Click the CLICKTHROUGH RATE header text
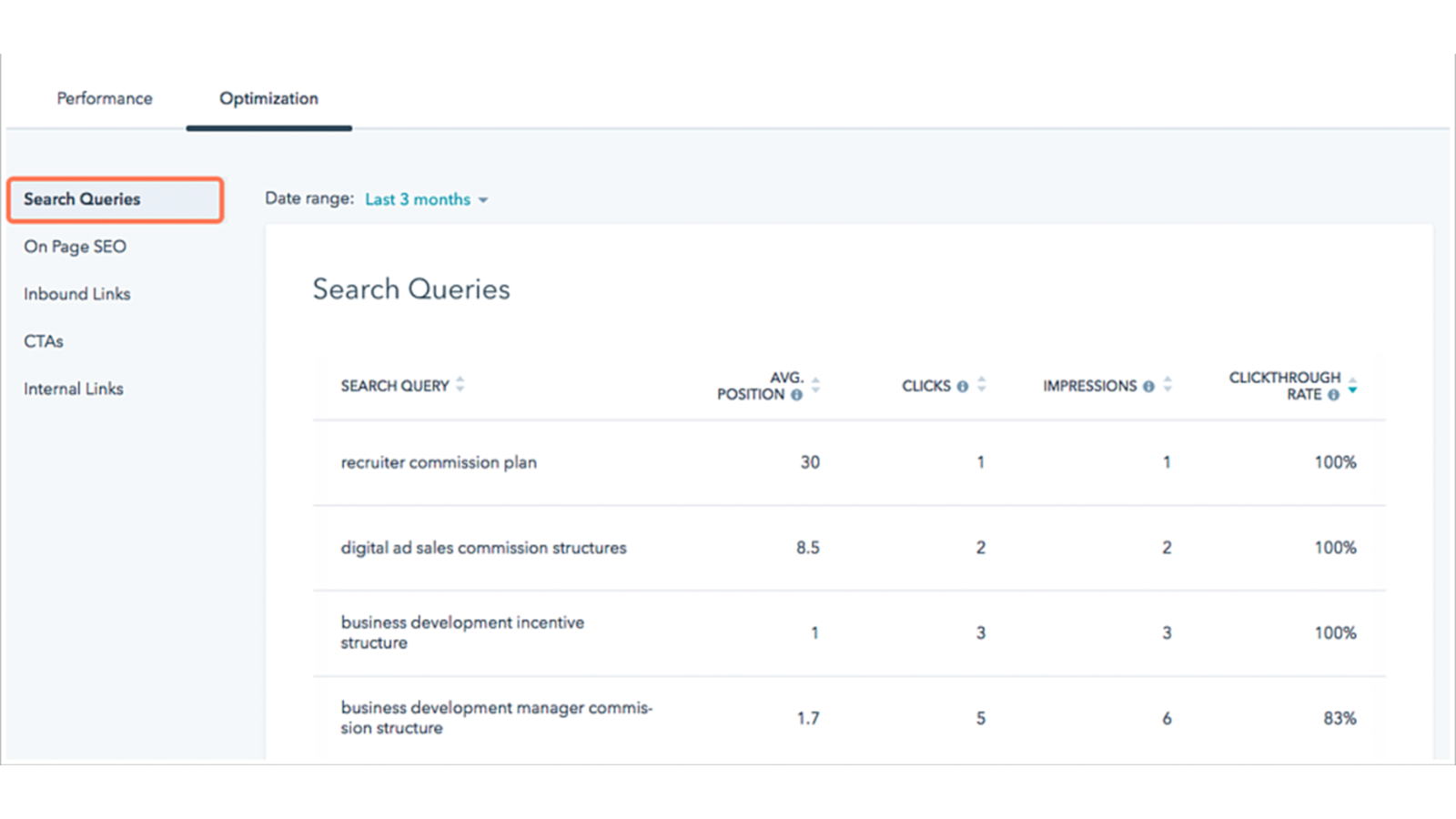 [1285, 386]
